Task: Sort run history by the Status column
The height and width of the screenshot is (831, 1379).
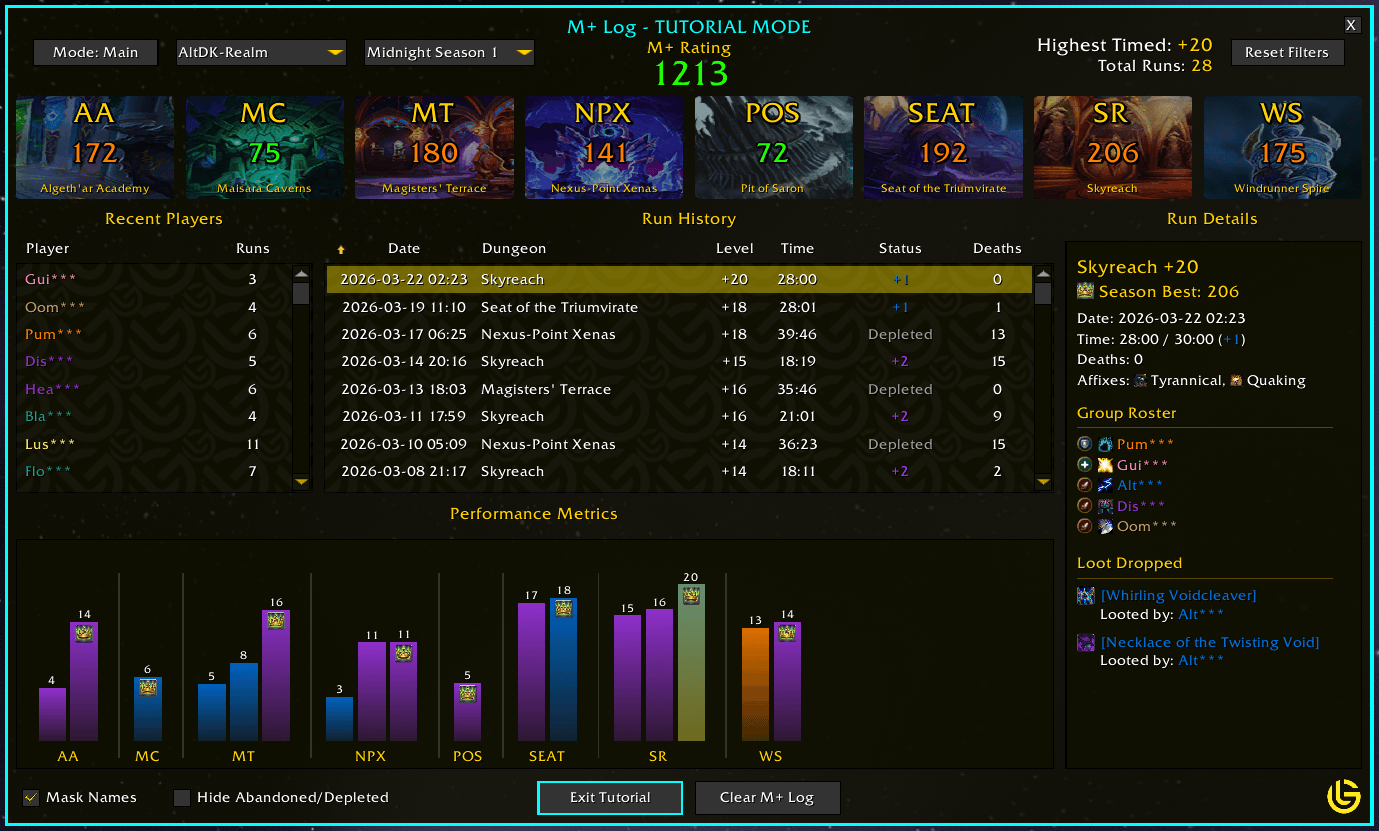Action: 900,249
